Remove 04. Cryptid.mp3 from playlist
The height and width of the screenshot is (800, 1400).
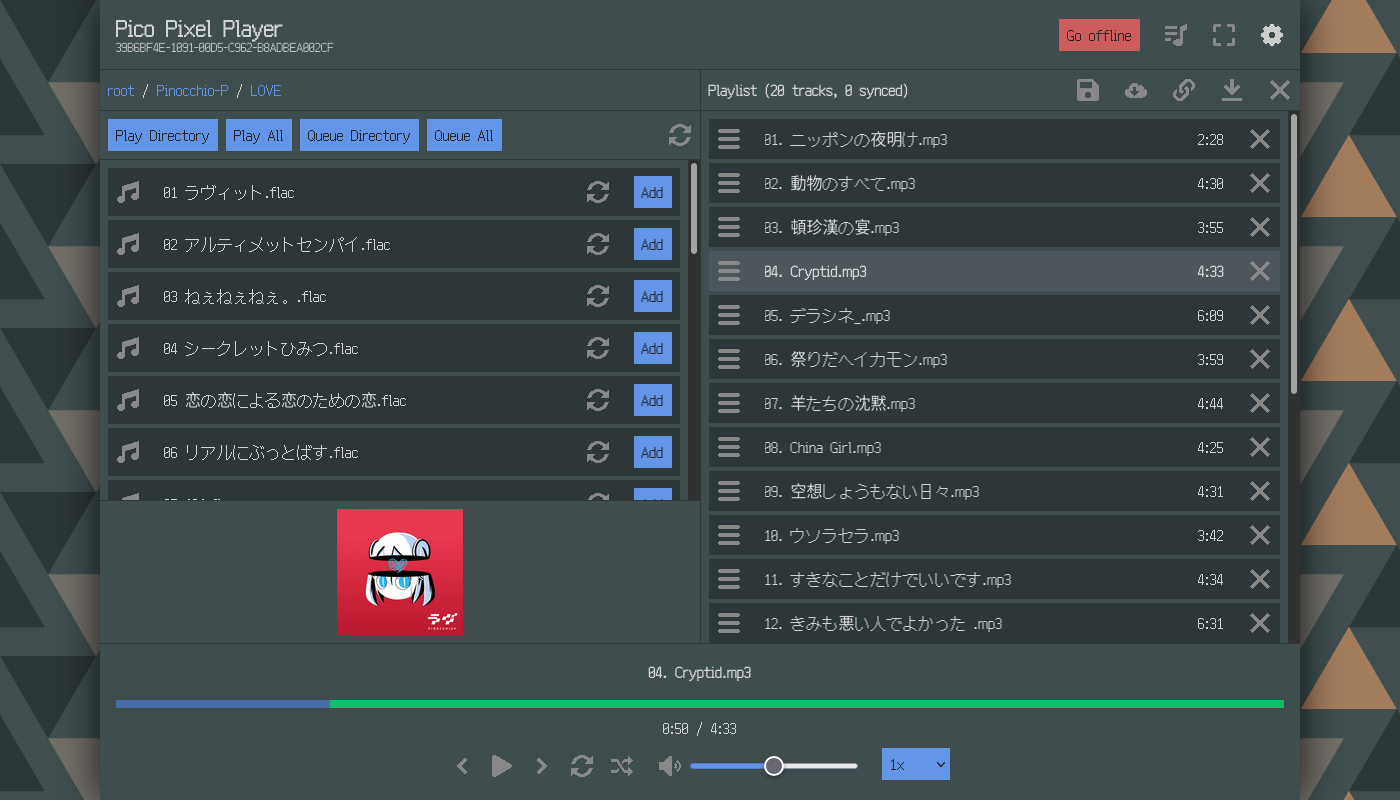(x=1260, y=271)
